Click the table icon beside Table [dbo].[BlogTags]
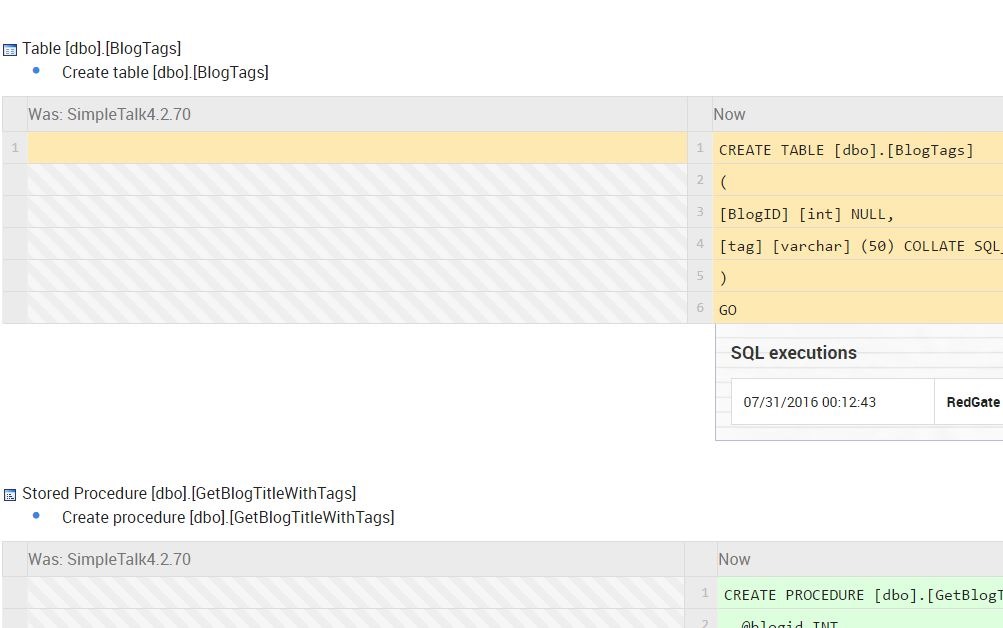1003x628 pixels. (x=10, y=49)
